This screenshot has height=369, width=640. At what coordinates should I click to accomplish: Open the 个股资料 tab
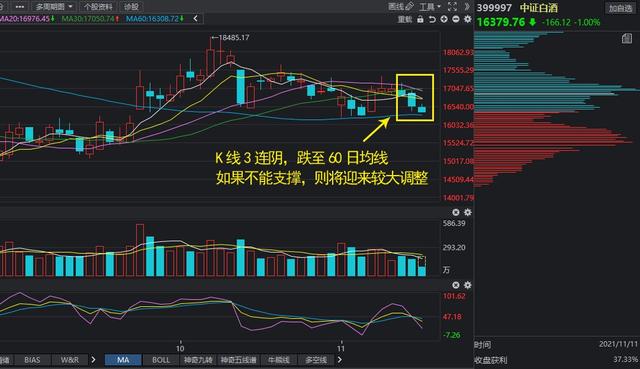(x=98, y=7)
